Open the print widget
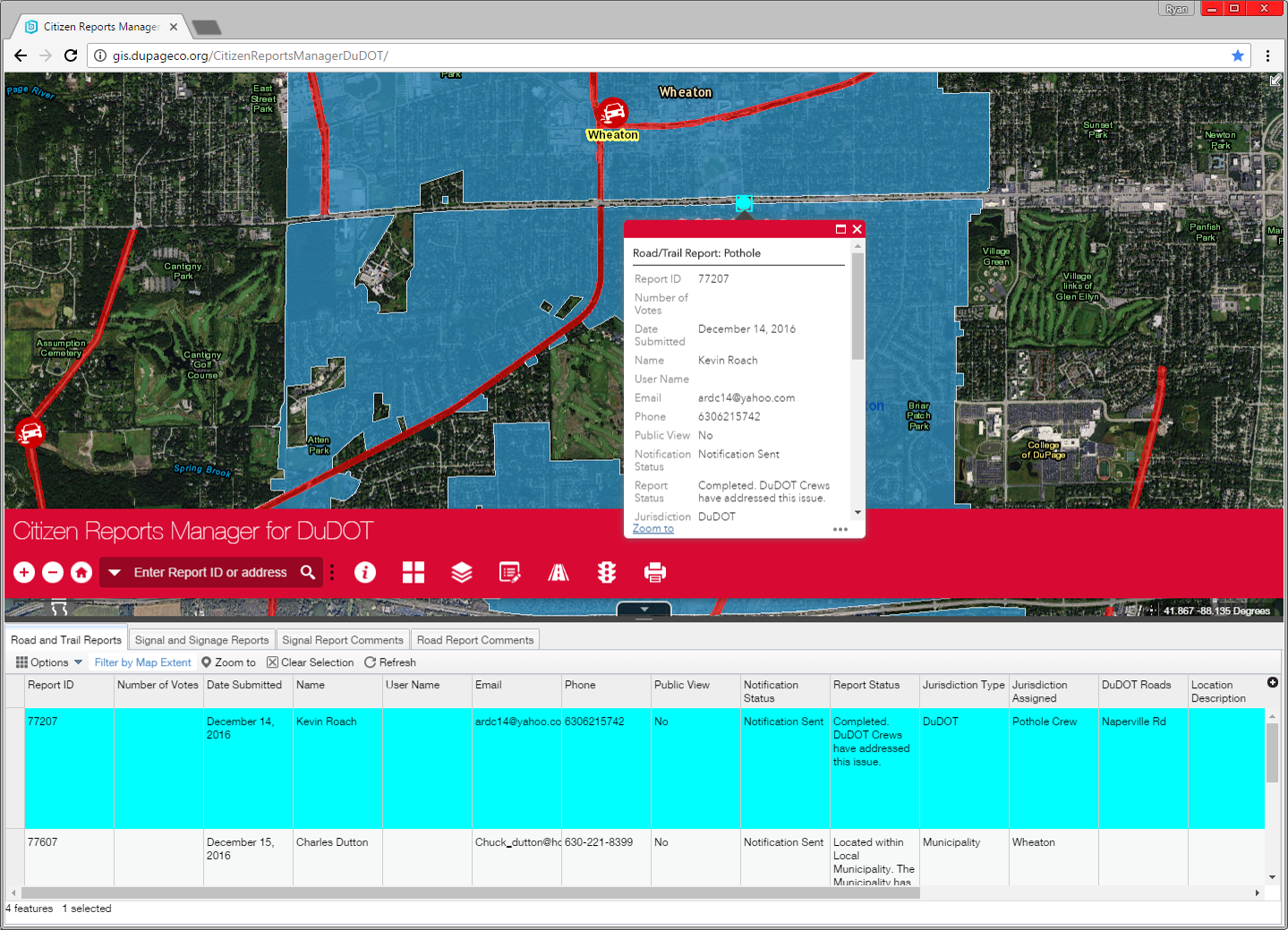 pyautogui.click(x=655, y=573)
